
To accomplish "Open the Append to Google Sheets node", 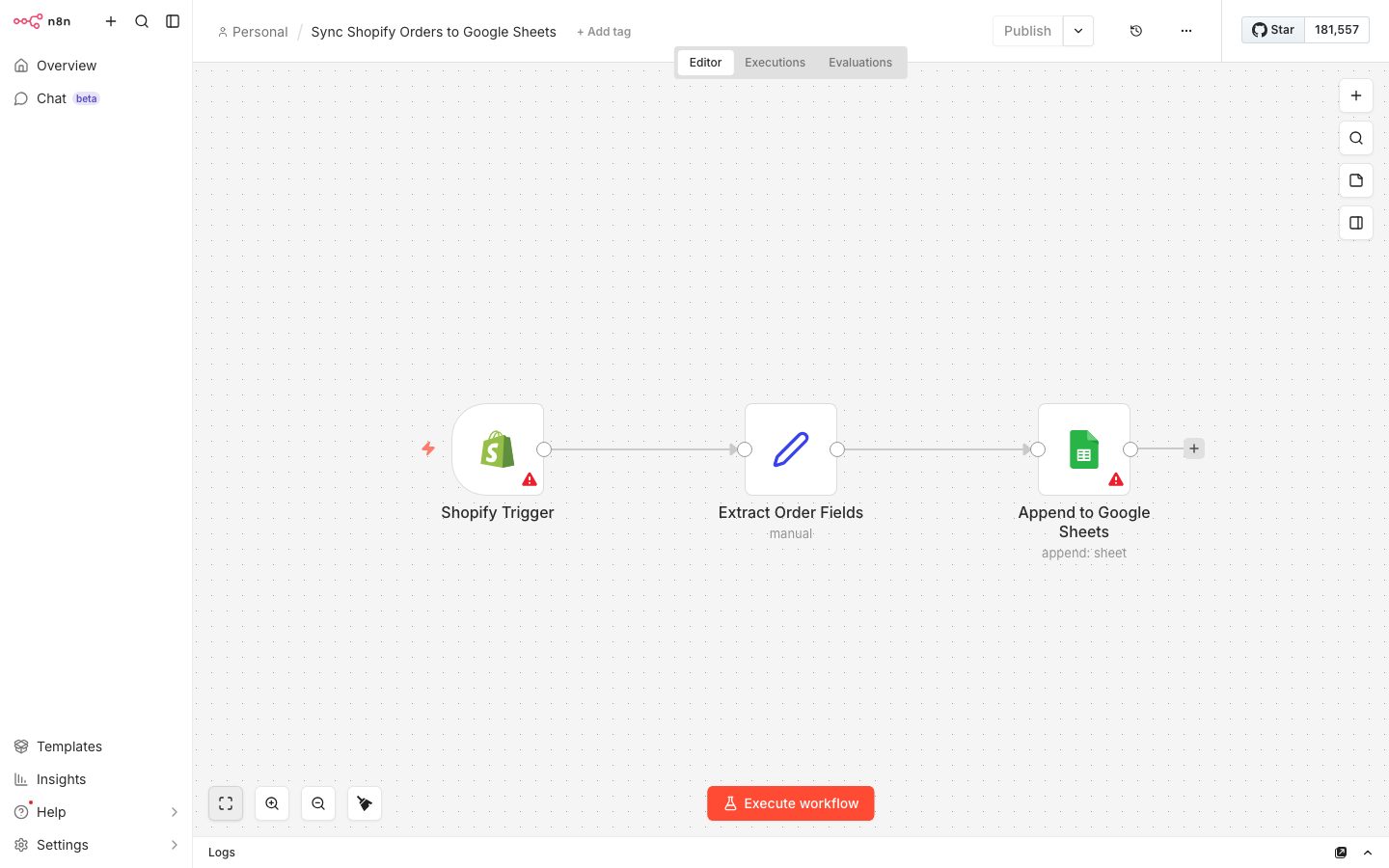I will (x=1083, y=449).
